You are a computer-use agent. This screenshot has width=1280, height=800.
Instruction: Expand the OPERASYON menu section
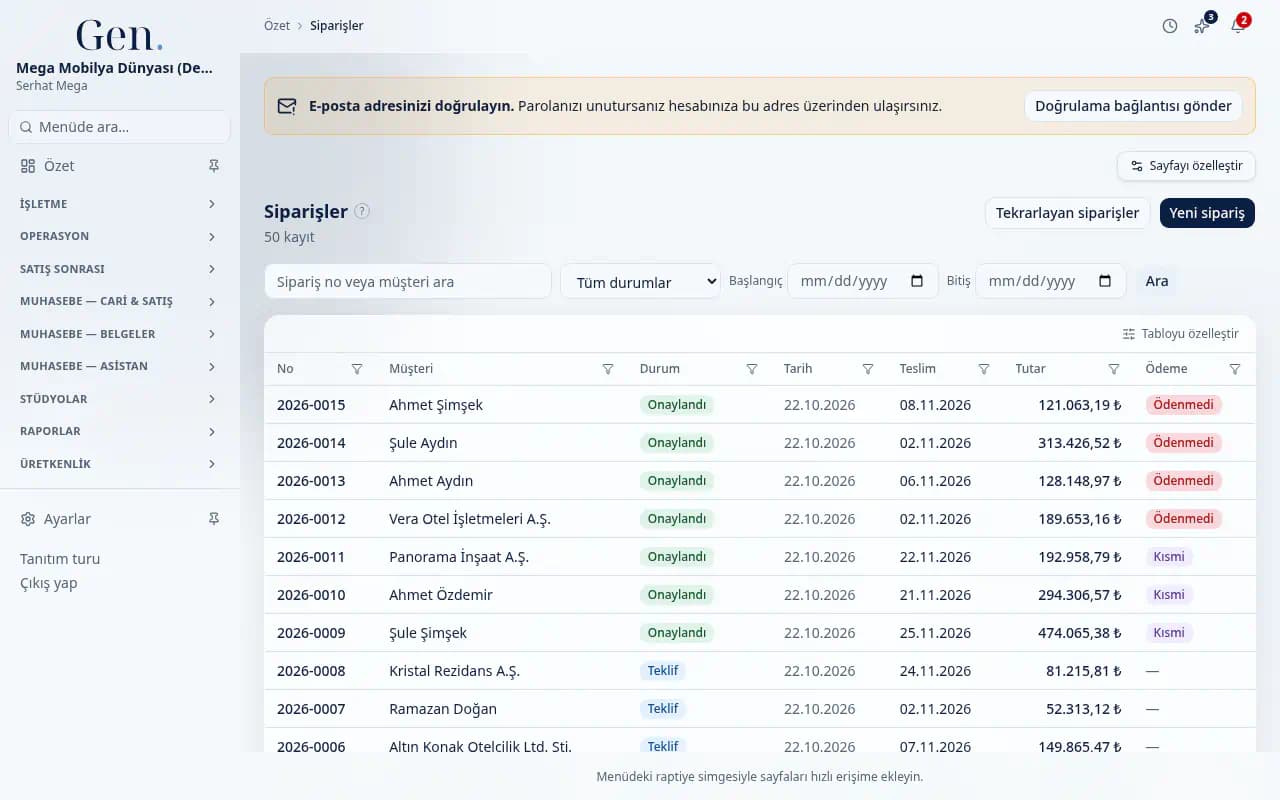pyautogui.click(x=119, y=236)
